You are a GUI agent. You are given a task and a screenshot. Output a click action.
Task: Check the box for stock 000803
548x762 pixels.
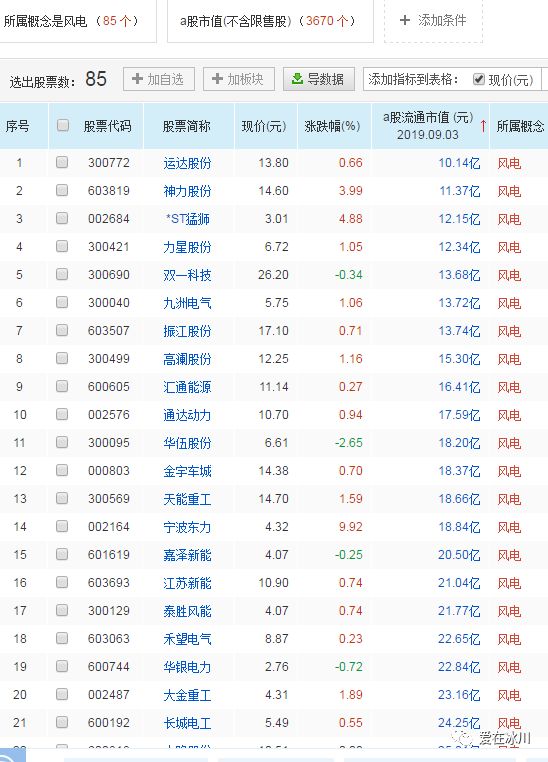(x=62, y=470)
